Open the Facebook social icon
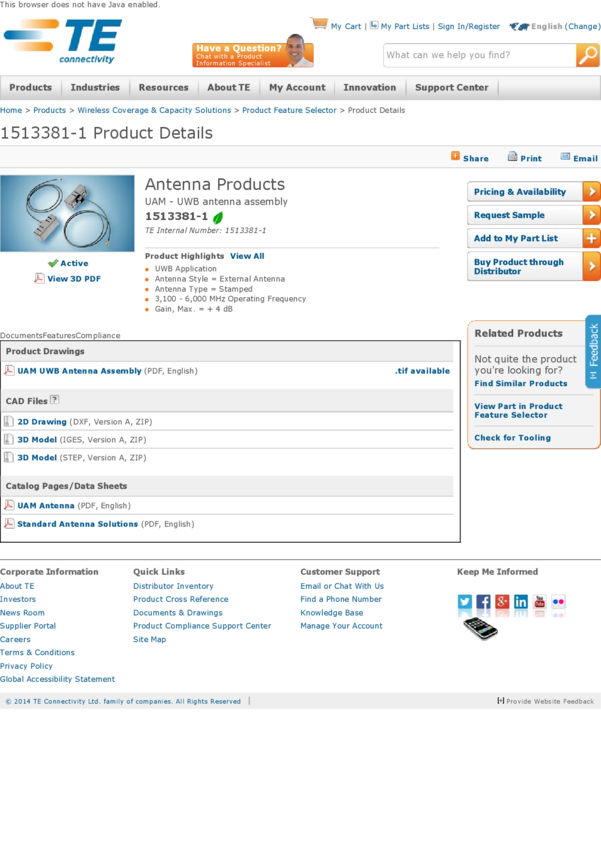Screen dimensions: 601x850 [483, 602]
